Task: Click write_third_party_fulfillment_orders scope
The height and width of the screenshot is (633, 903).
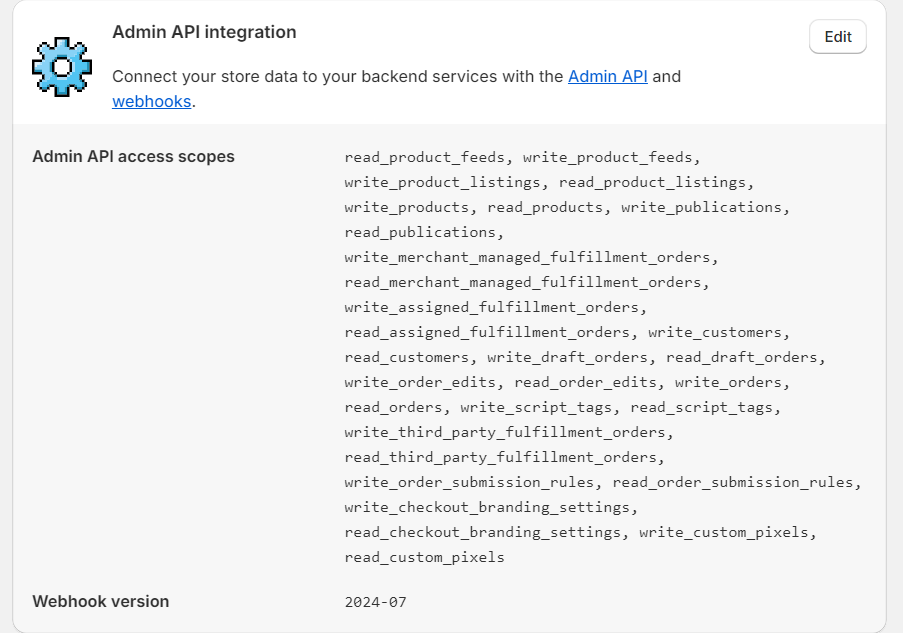Action: (x=505, y=432)
